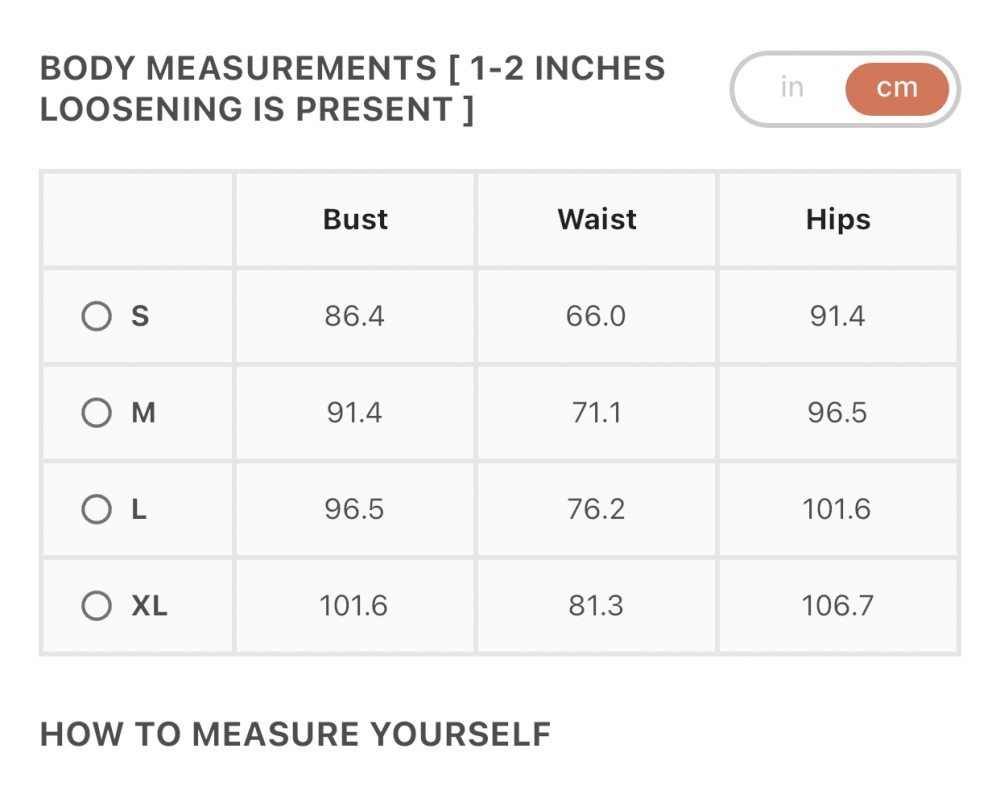Select the S size radio button
Screen dimensions: 1000x798
[x=96, y=316]
